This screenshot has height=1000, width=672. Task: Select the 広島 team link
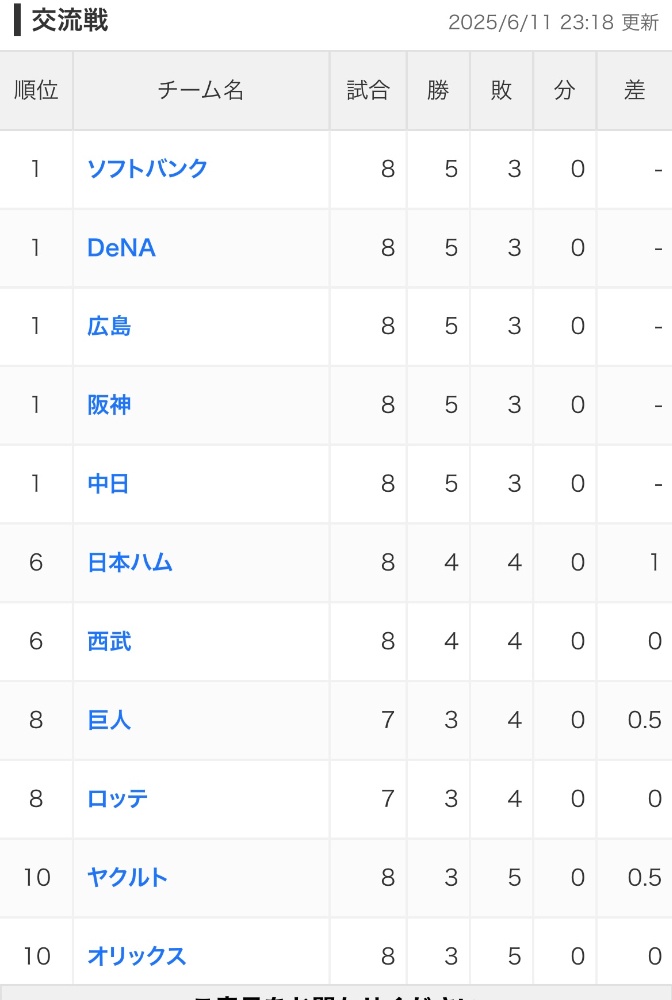(x=109, y=327)
